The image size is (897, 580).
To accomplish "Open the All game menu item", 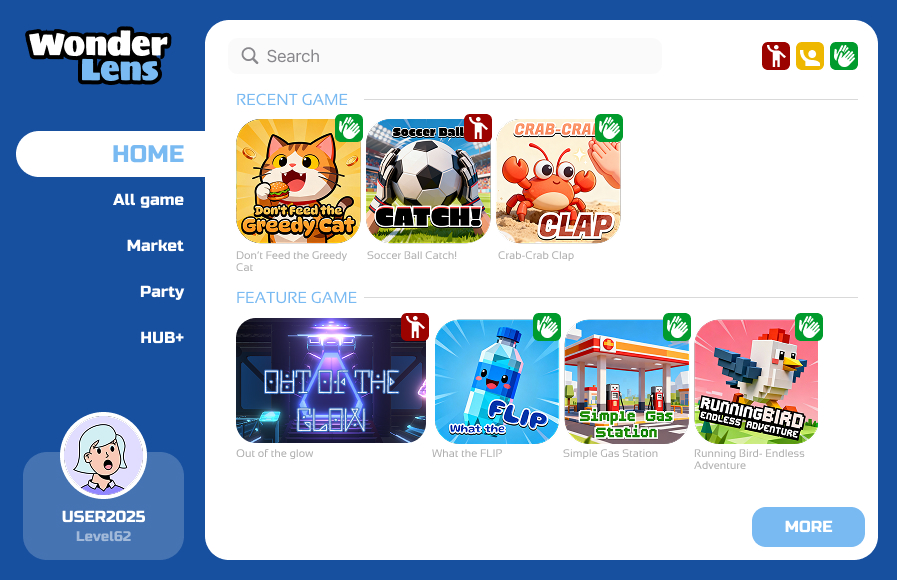I will click(x=148, y=200).
